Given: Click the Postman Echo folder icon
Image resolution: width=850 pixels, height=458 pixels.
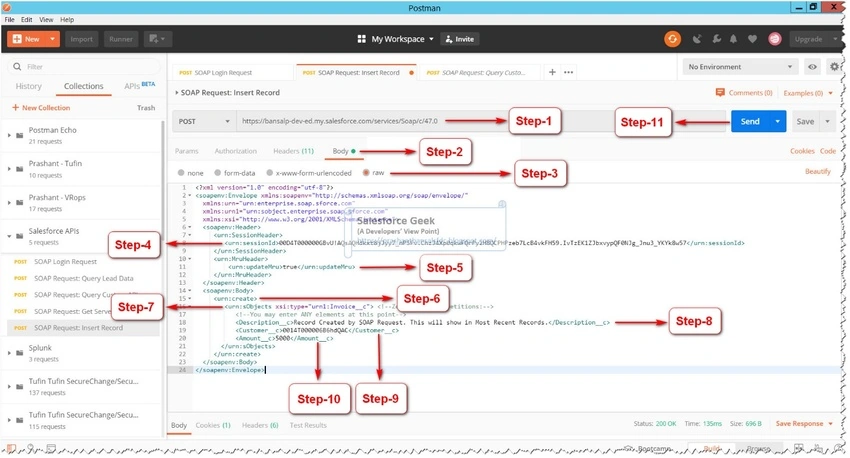Looking at the screenshot, I should click(x=20, y=135).
